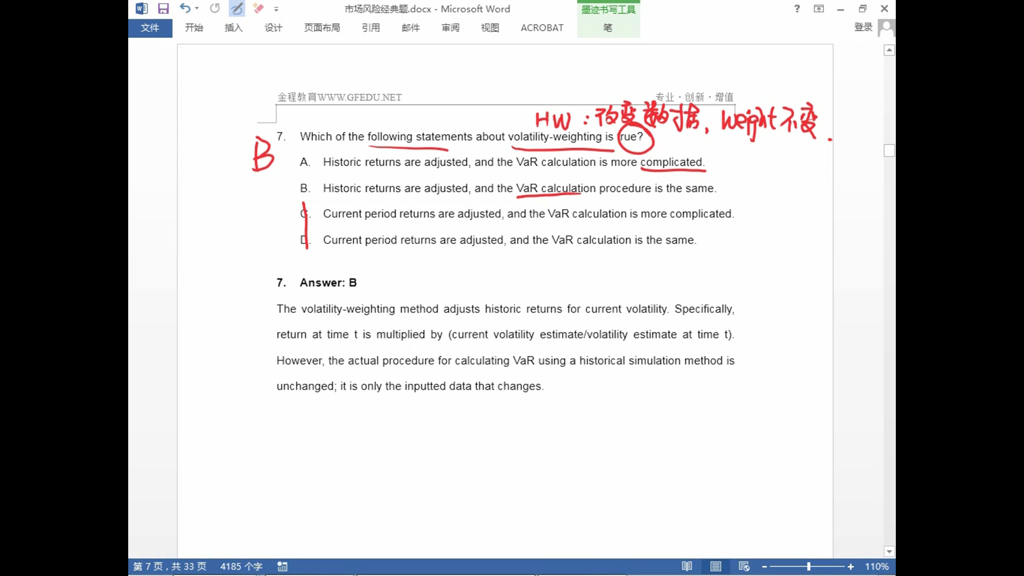Open the 文件 (File) tab

pos(150,28)
